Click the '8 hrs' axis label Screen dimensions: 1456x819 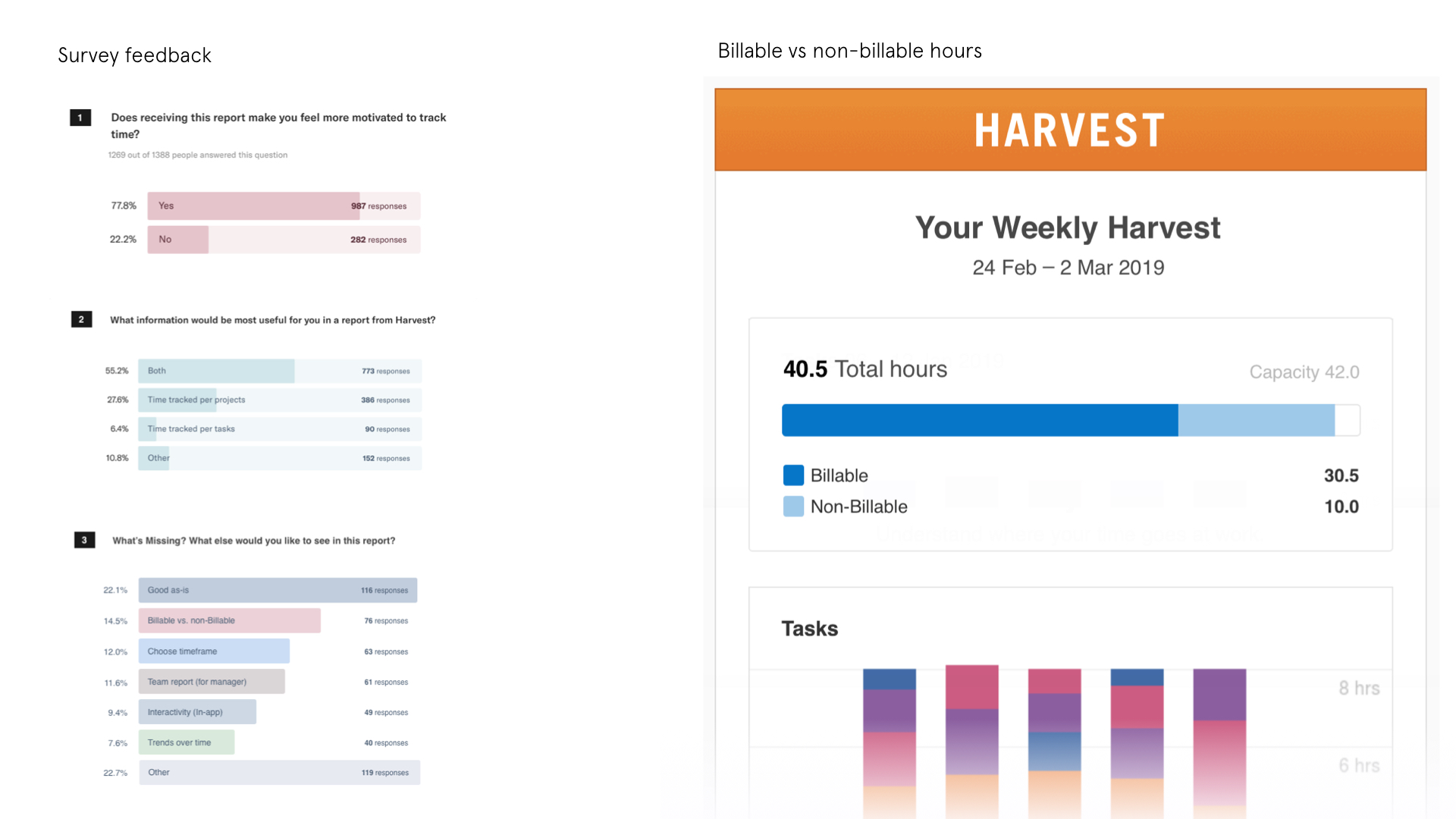click(x=1359, y=688)
